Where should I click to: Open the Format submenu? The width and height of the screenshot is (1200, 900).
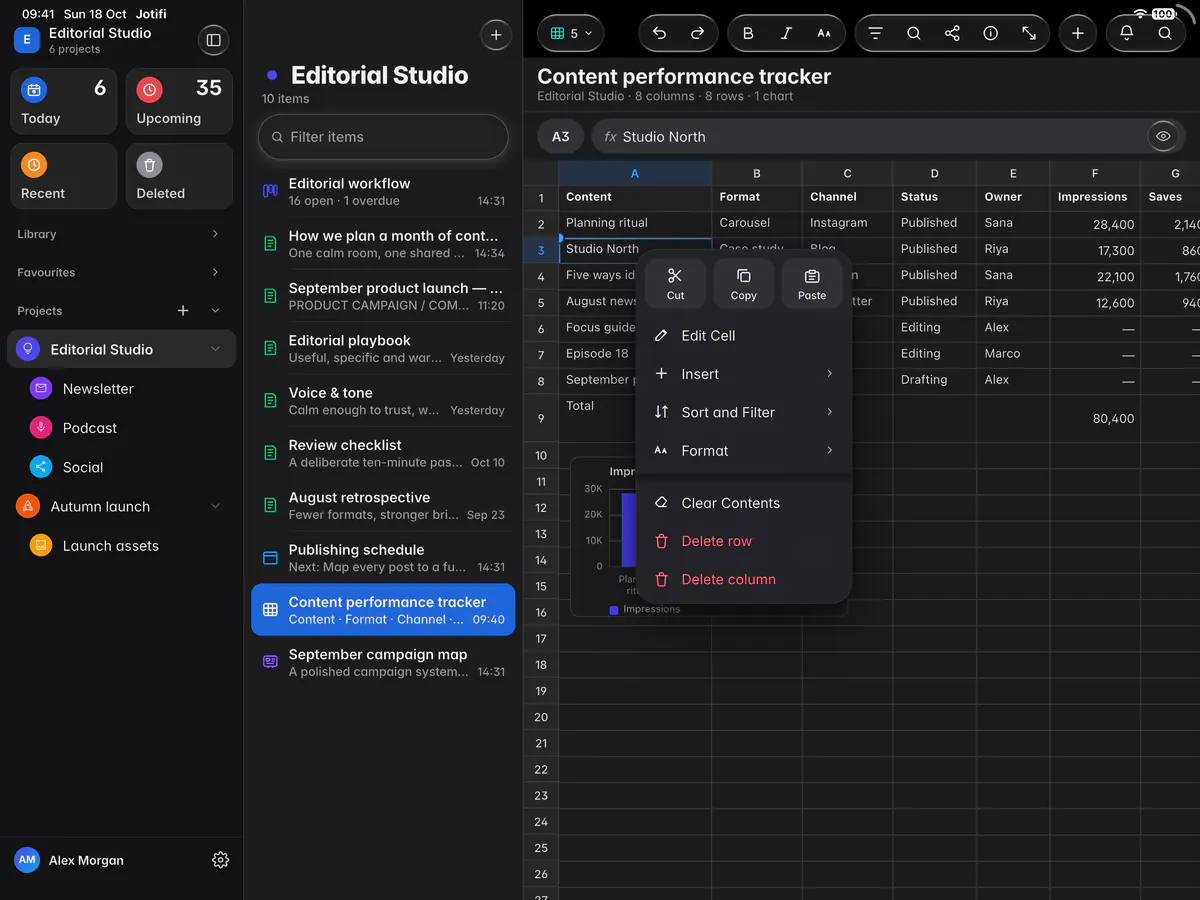point(744,451)
